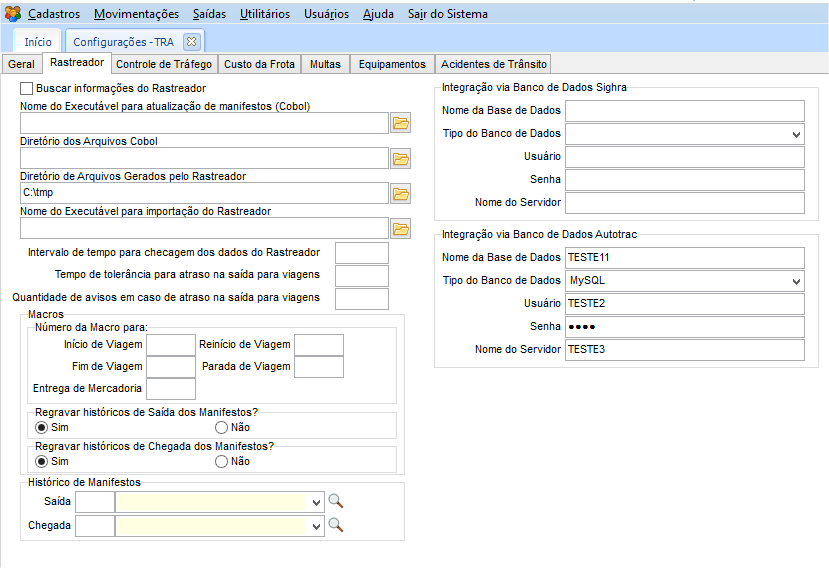Select Sim for Regravar históricos de Chegada
Image resolution: width=829 pixels, height=568 pixels.
point(42,462)
